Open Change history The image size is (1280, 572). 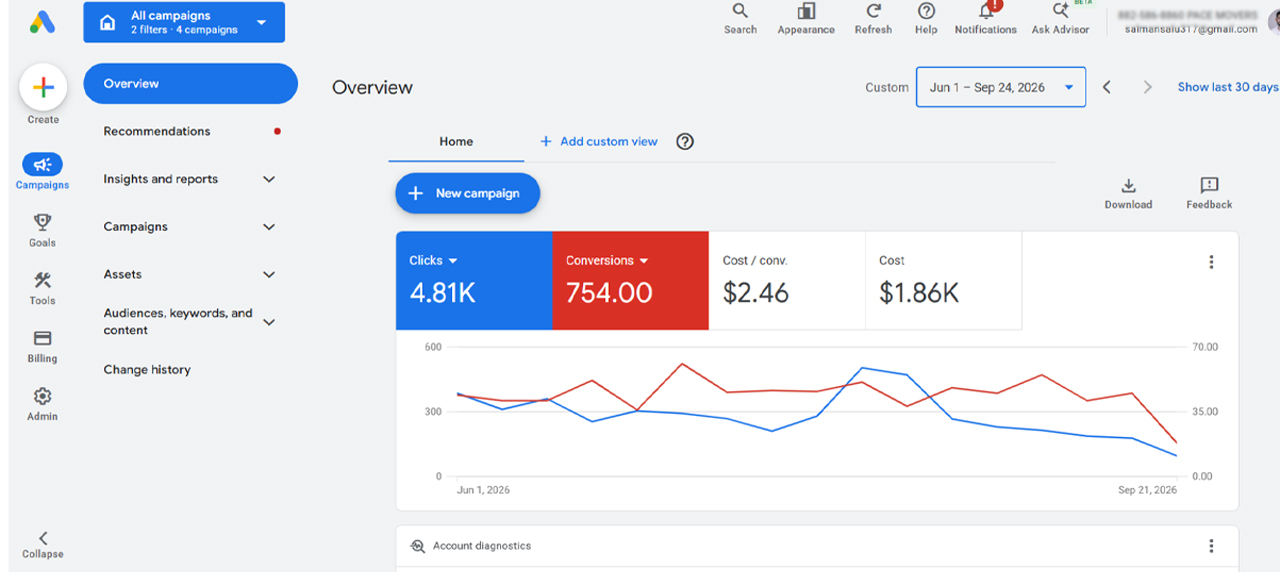click(147, 369)
